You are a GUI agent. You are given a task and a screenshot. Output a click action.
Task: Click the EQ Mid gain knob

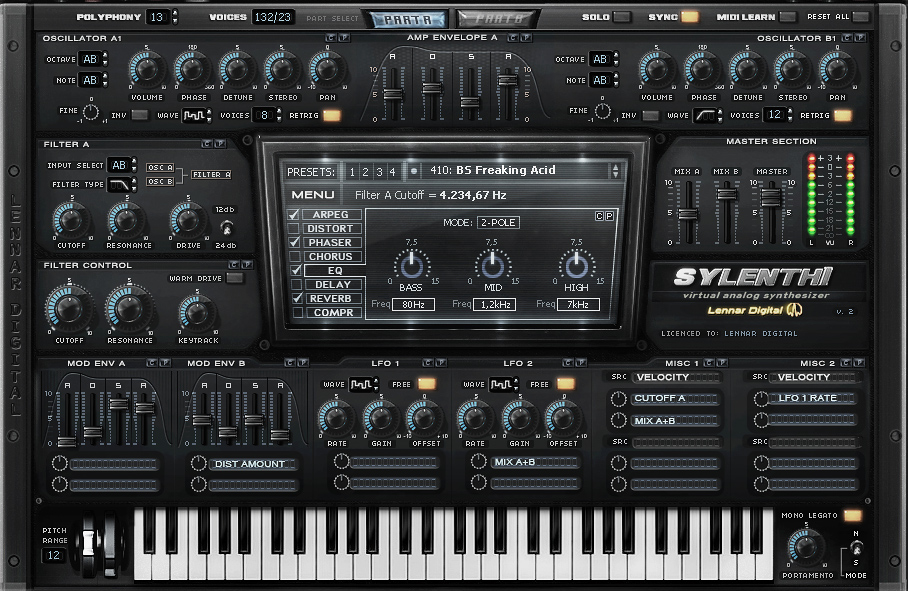(492, 266)
